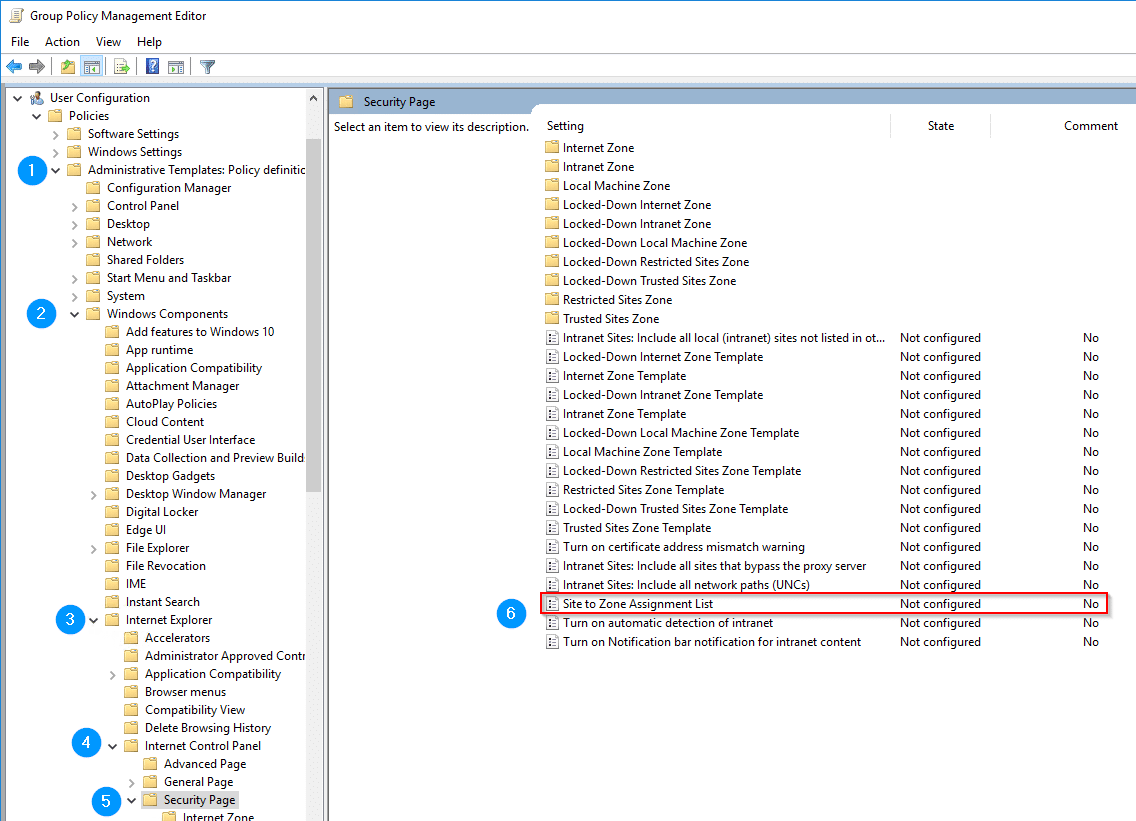This screenshot has height=821, width=1136.
Task: Click the Internet Zone folder icon in the list
Action: 552,147
